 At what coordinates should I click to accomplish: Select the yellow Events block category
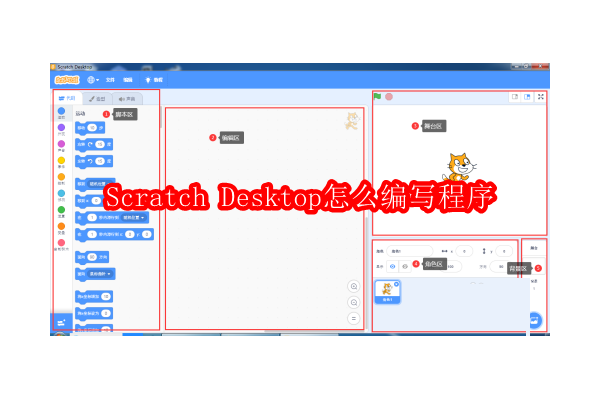(61, 162)
